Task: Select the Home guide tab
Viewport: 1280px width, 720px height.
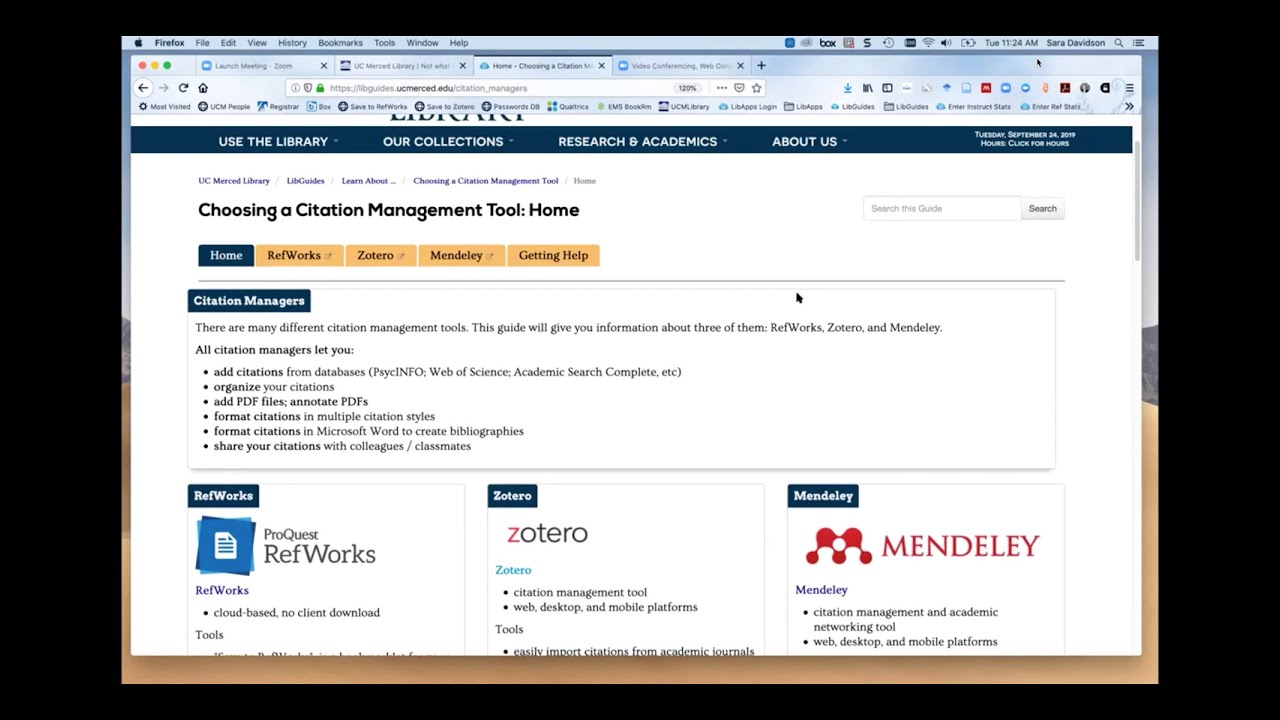Action: point(226,255)
